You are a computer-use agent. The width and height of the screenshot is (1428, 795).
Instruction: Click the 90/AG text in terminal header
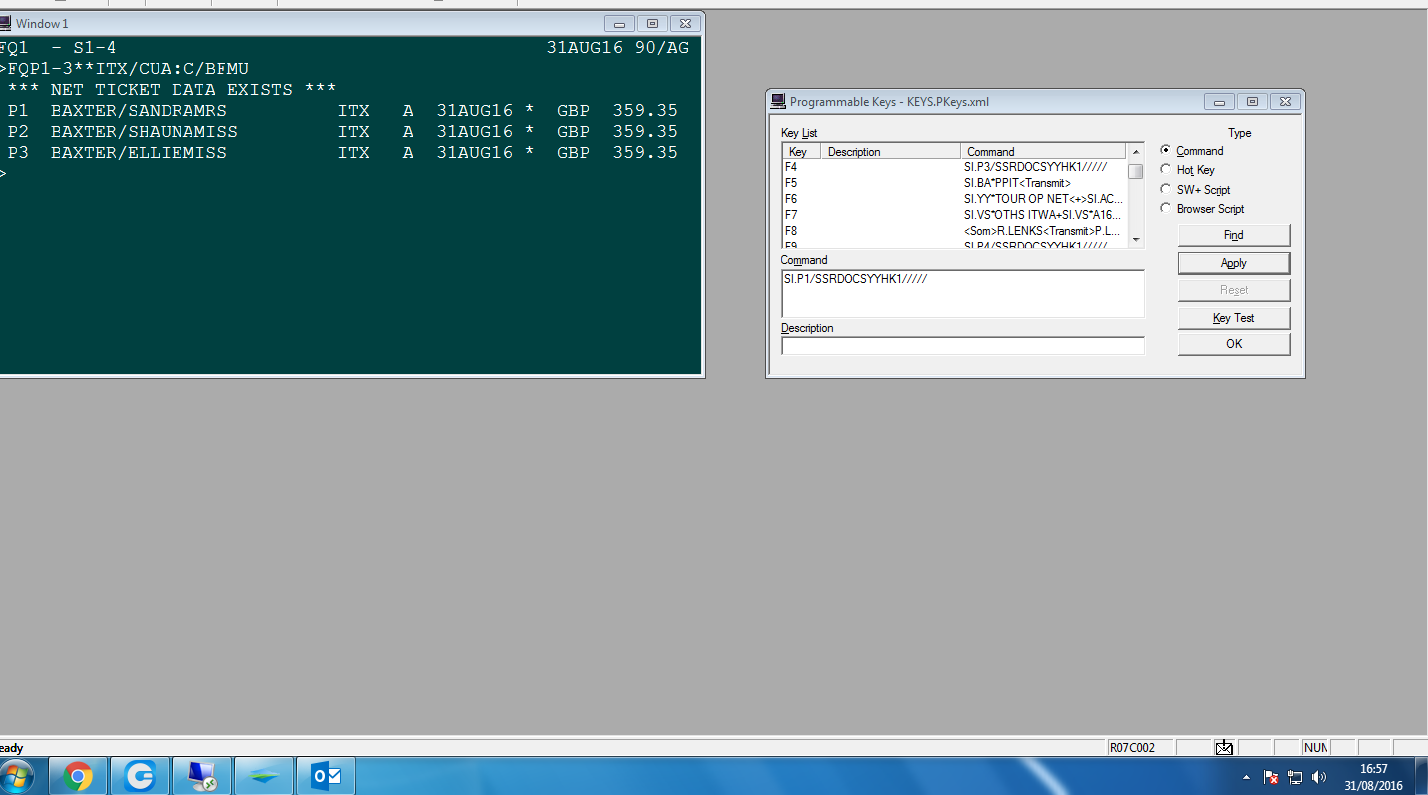(662, 48)
